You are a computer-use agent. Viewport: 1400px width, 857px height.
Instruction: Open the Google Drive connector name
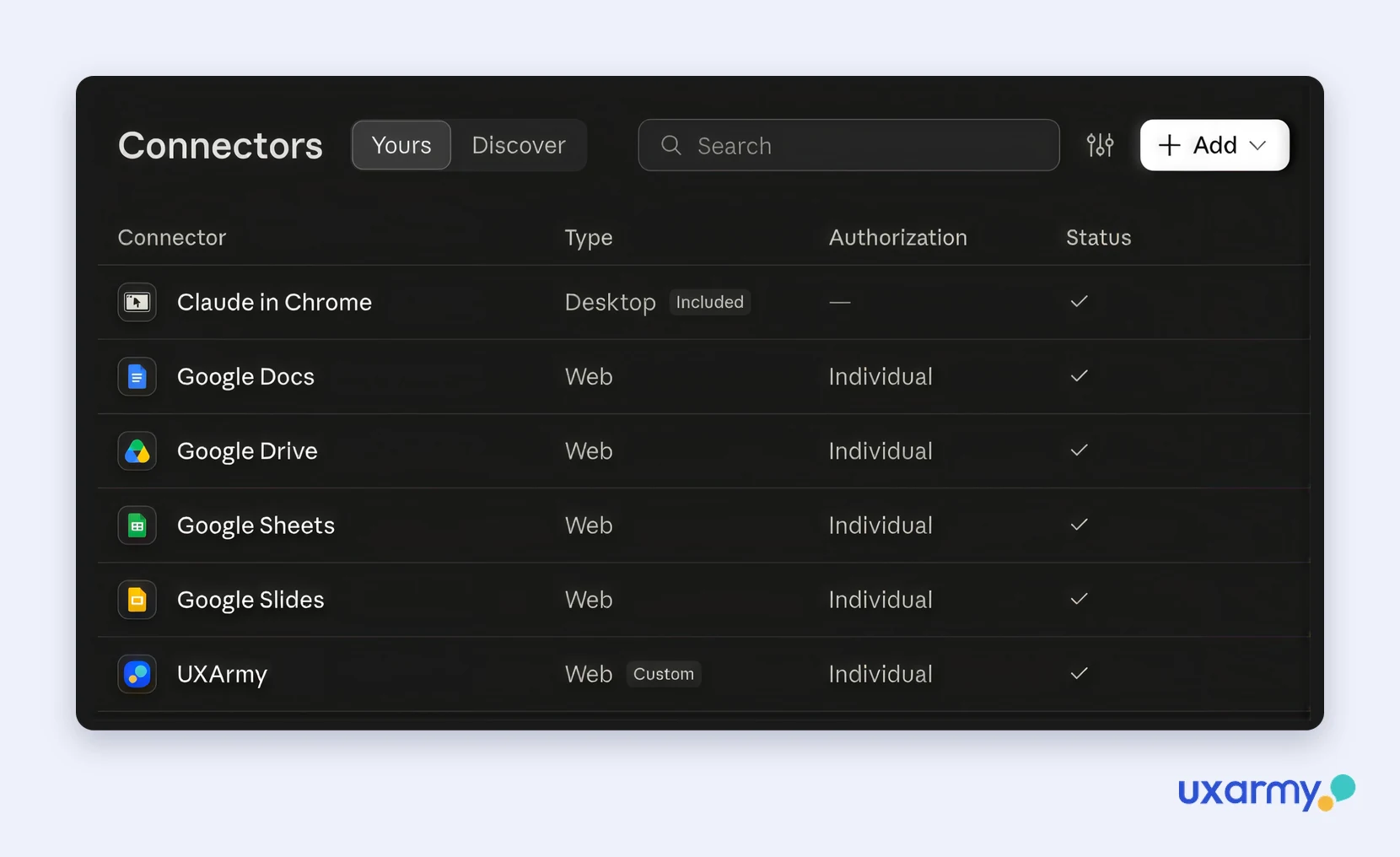pos(247,451)
